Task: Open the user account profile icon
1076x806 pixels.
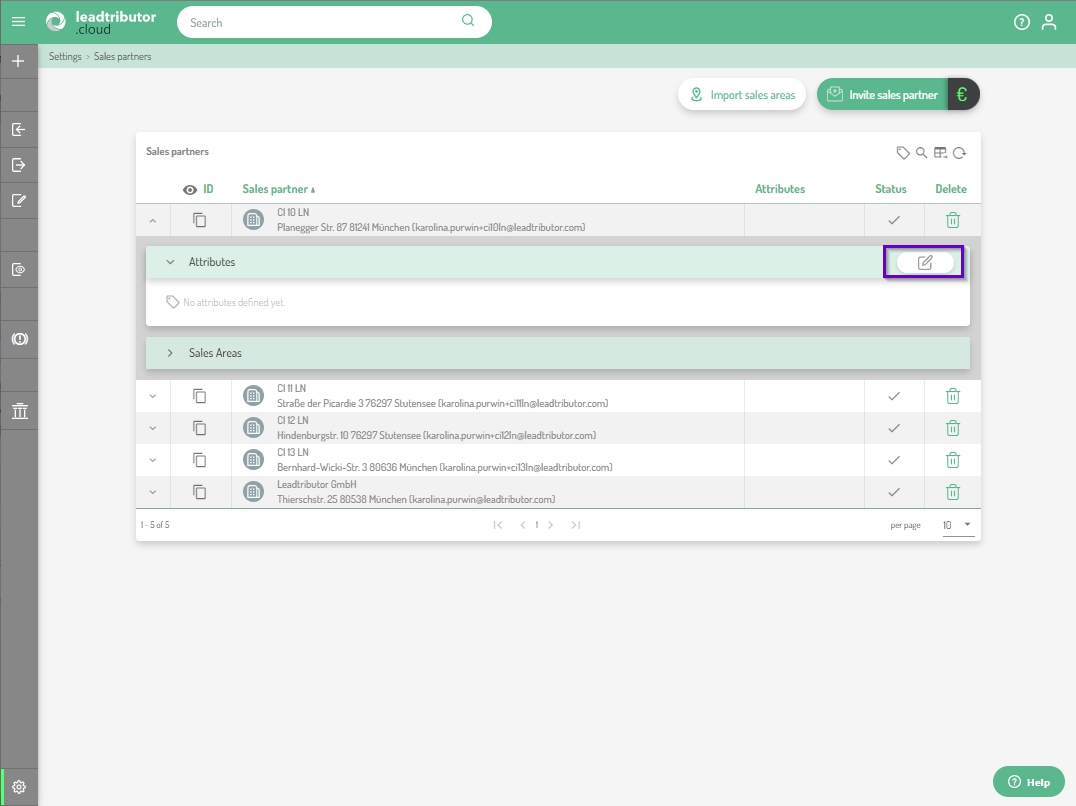Action: point(1049,22)
